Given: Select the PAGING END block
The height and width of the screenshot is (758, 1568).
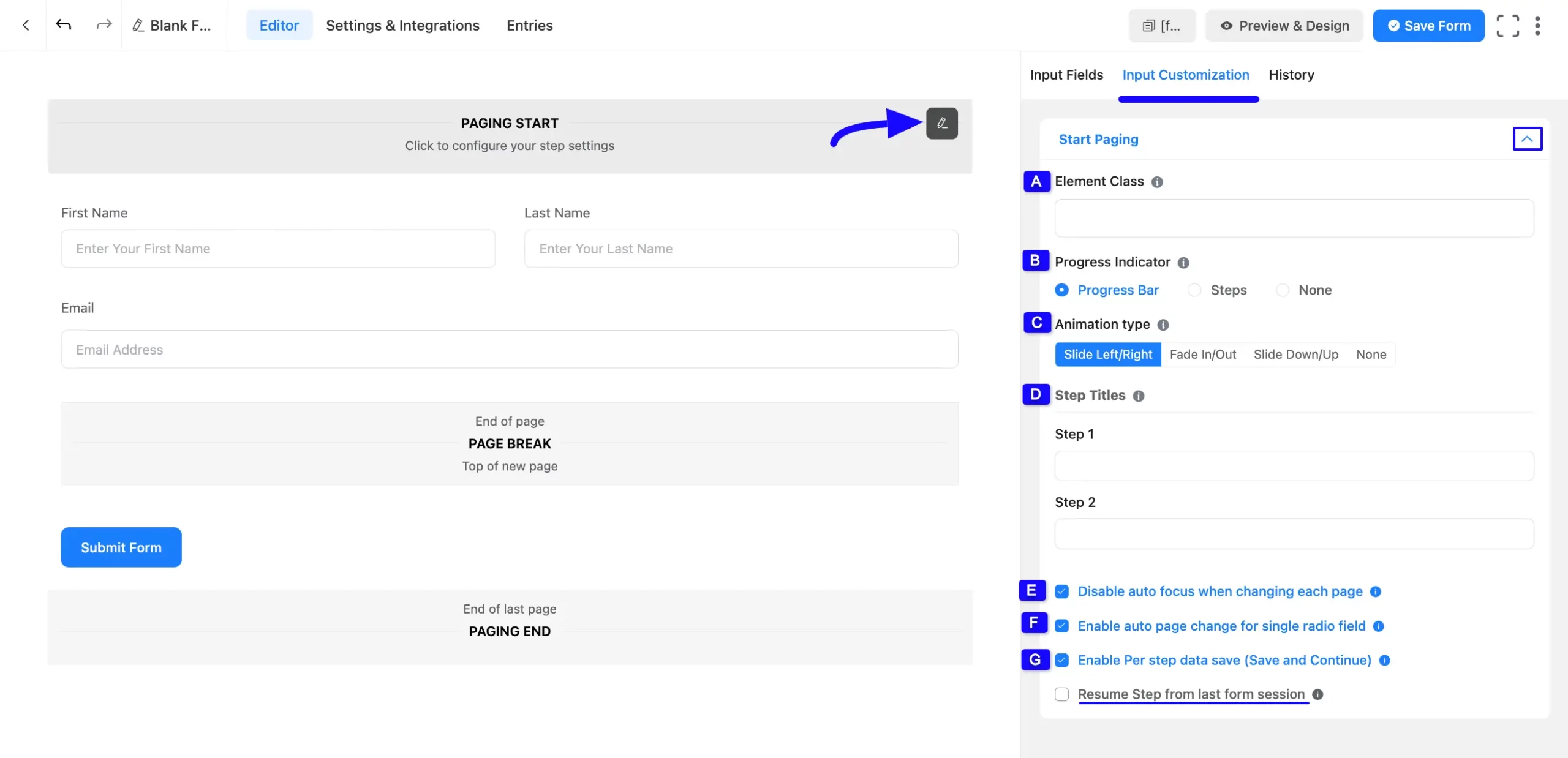Looking at the screenshot, I should (510, 628).
